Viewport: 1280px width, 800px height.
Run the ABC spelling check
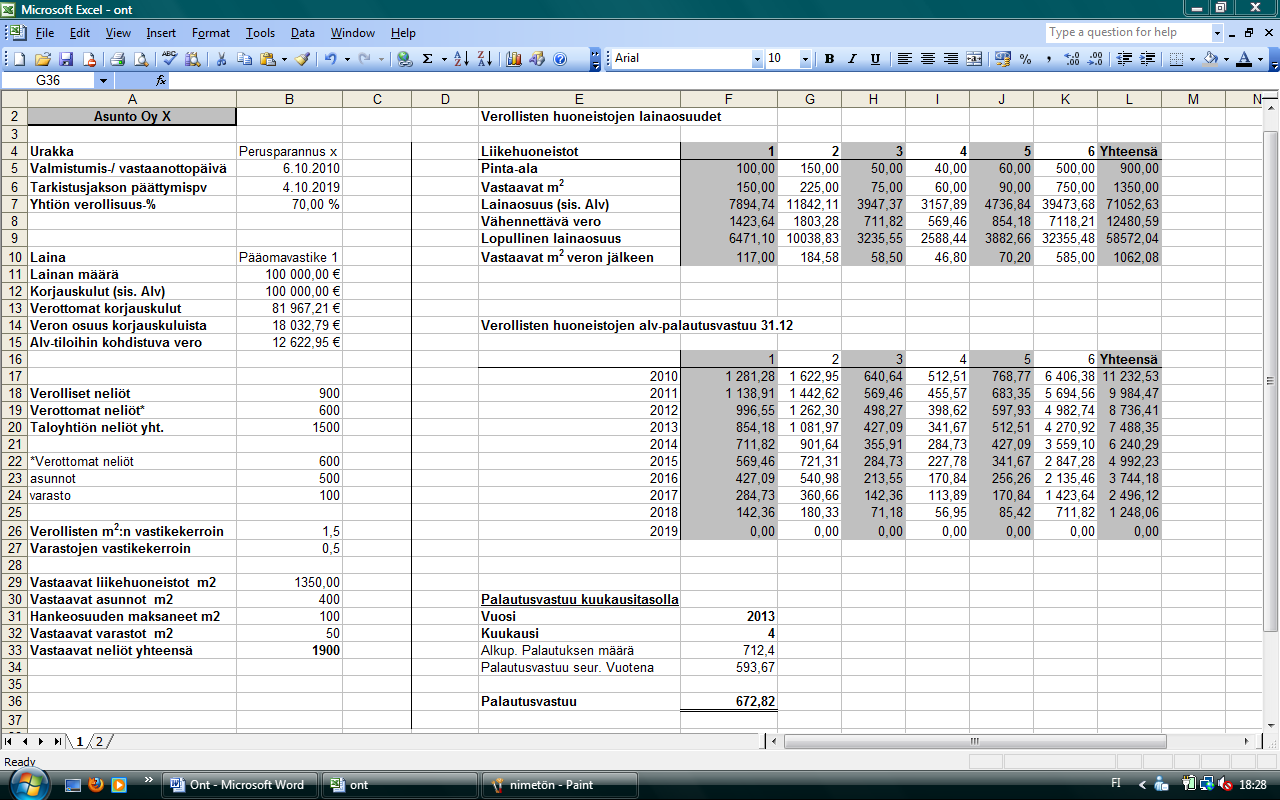(169, 59)
